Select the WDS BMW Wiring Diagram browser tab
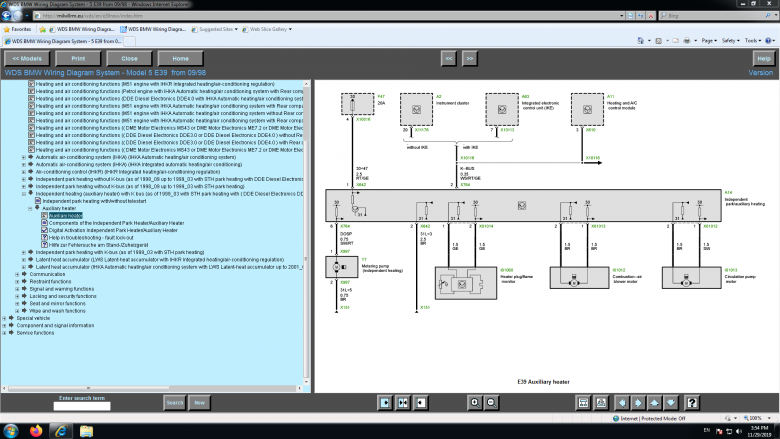The image size is (780, 439). coord(63,41)
